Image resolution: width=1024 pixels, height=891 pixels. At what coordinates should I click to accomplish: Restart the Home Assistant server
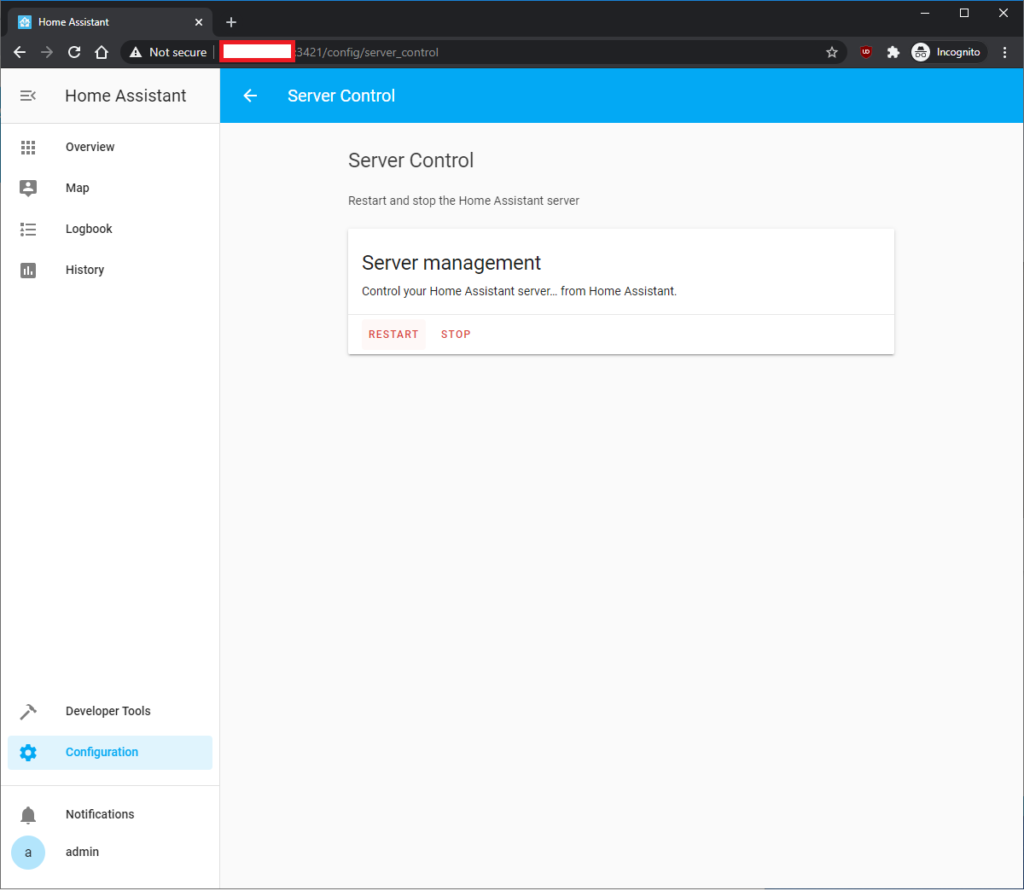(393, 334)
